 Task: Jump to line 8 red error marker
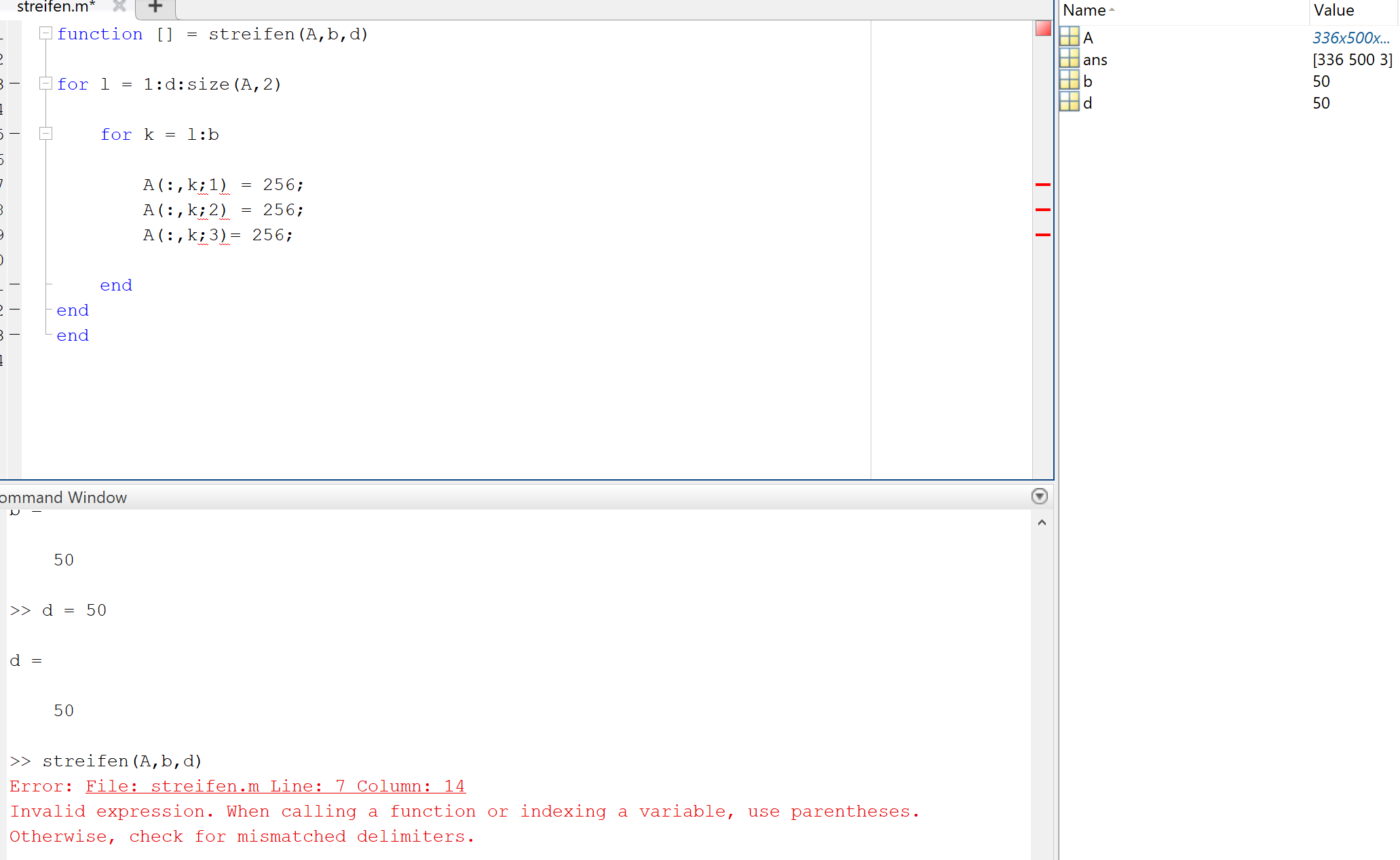[x=1042, y=210]
